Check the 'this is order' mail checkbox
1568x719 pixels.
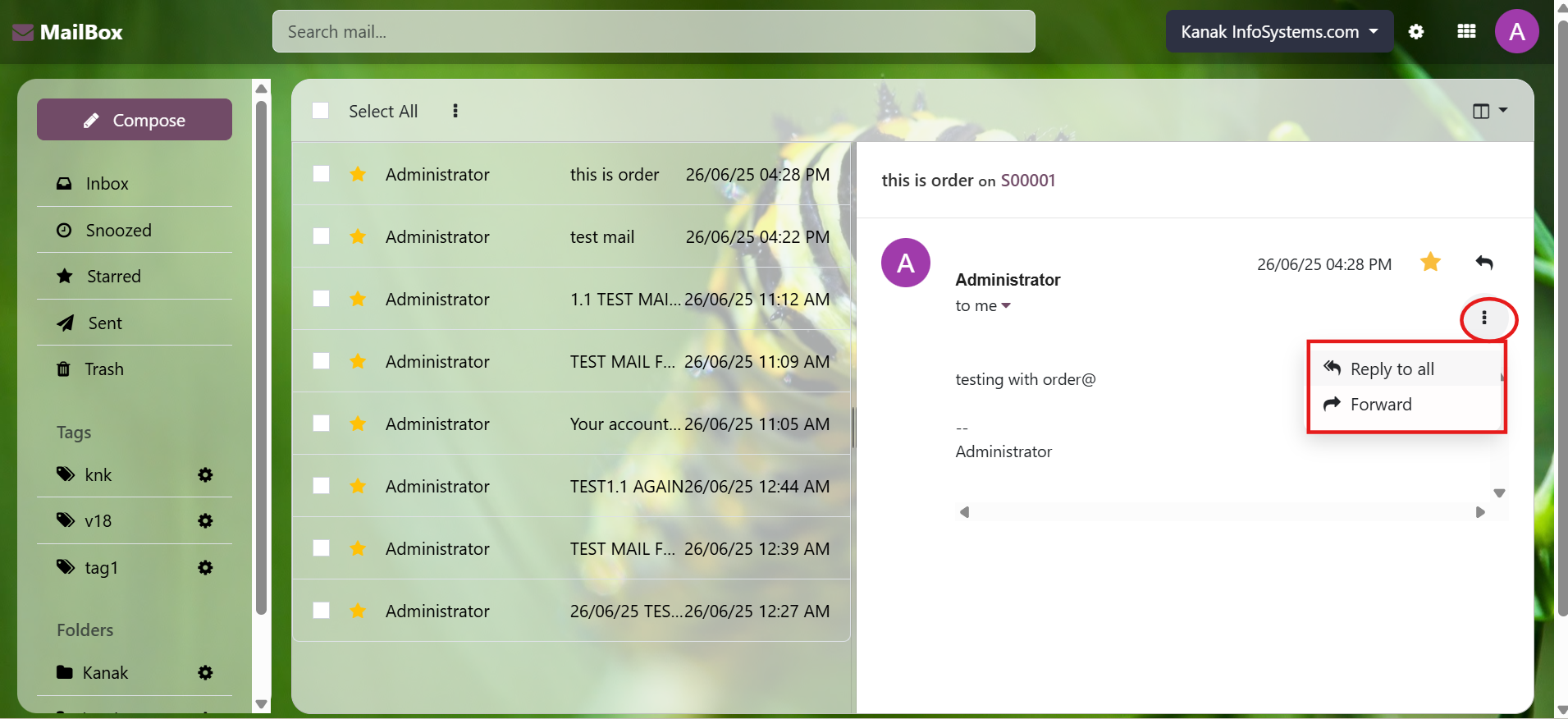coord(321,174)
